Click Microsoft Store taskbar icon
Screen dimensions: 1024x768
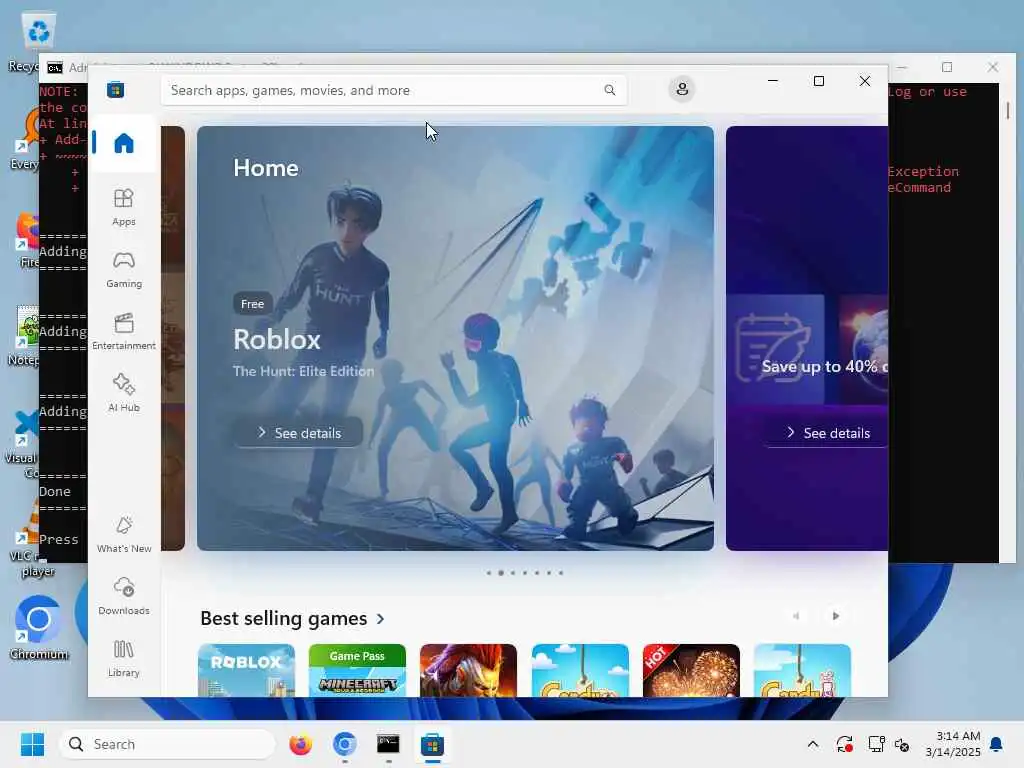pyautogui.click(x=432, y=744)
